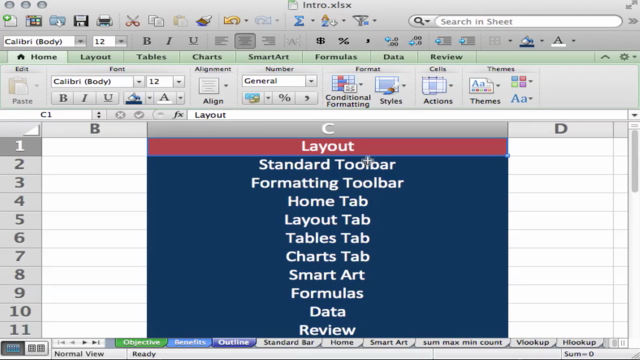
Task: Open the SmartArt ribbon tab
Action: pyautogui.click(x=269, y=57)
